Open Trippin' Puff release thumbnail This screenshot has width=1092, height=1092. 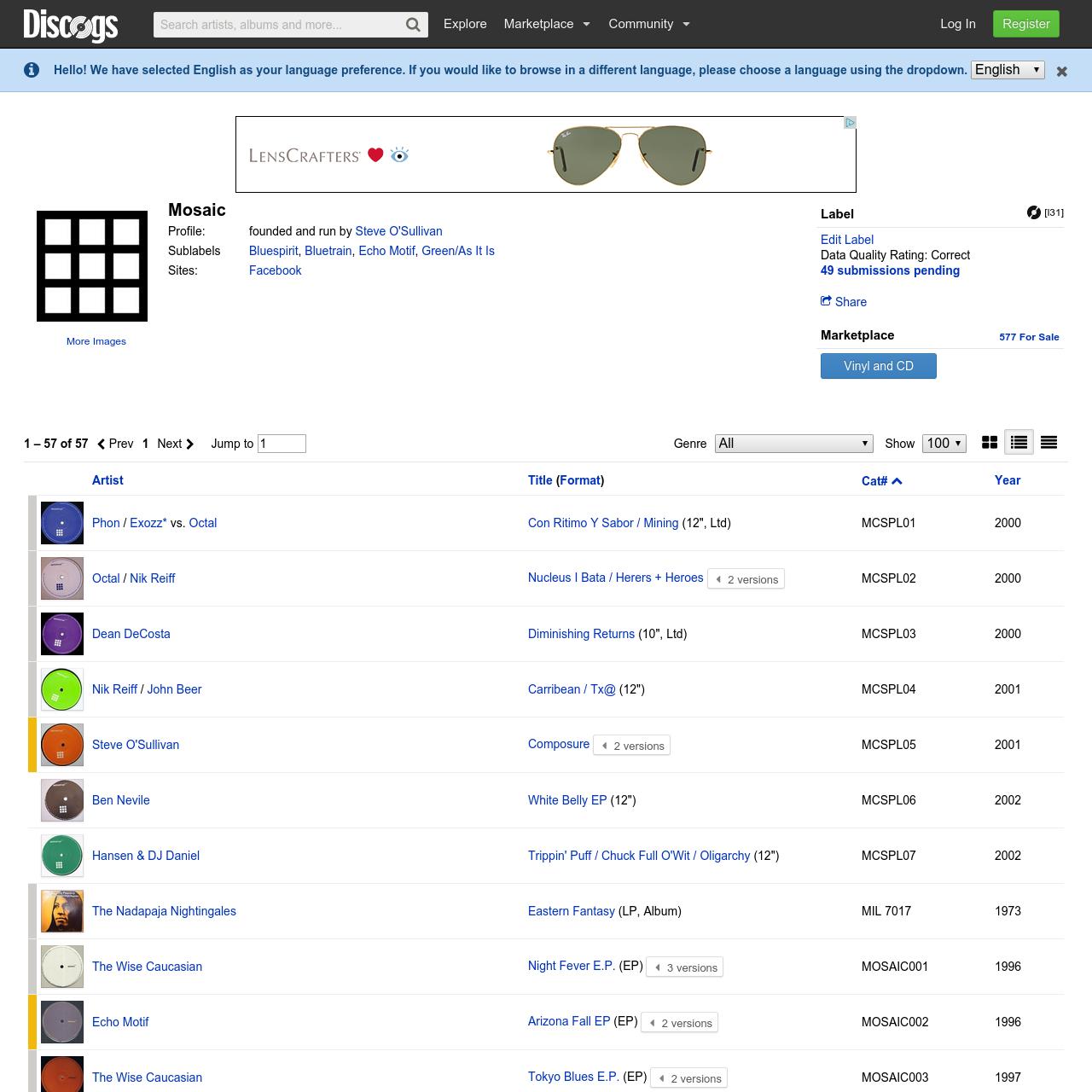coord(62,856)
